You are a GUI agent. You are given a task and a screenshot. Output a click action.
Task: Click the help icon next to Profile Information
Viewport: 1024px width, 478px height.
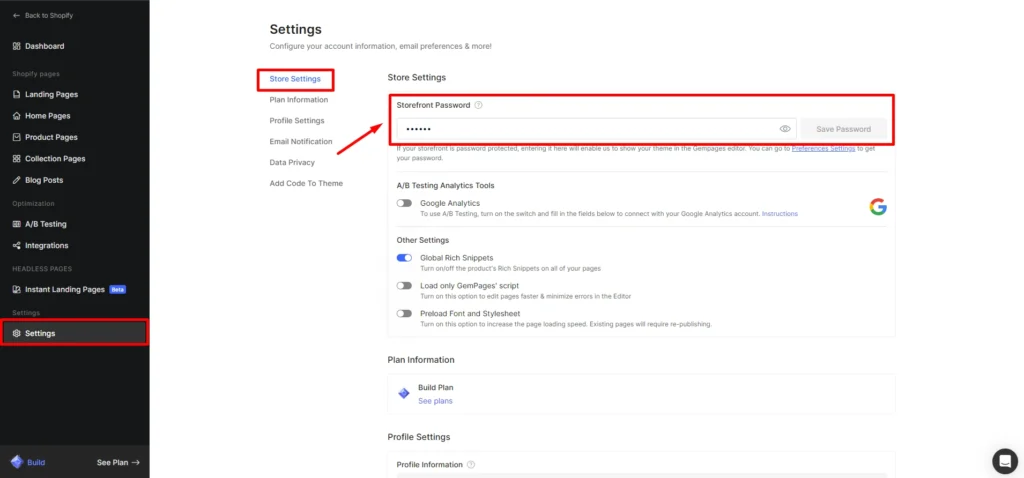pos(471,465)
